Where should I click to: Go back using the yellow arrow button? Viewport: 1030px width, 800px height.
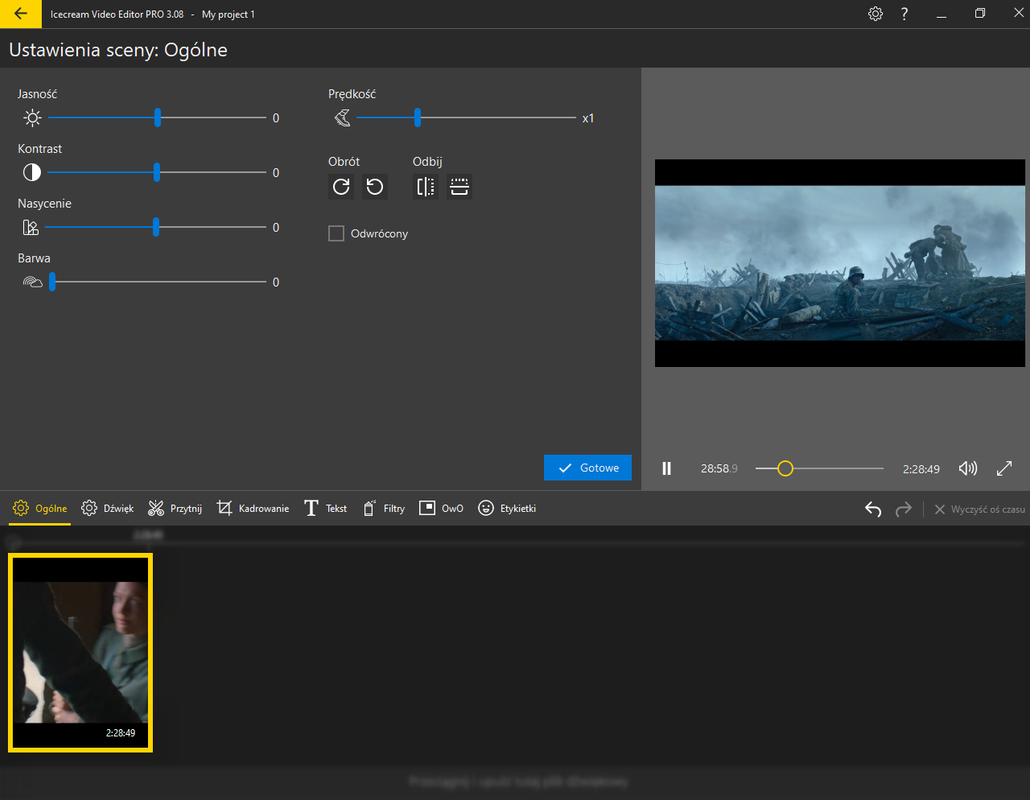tap(20, 14)
